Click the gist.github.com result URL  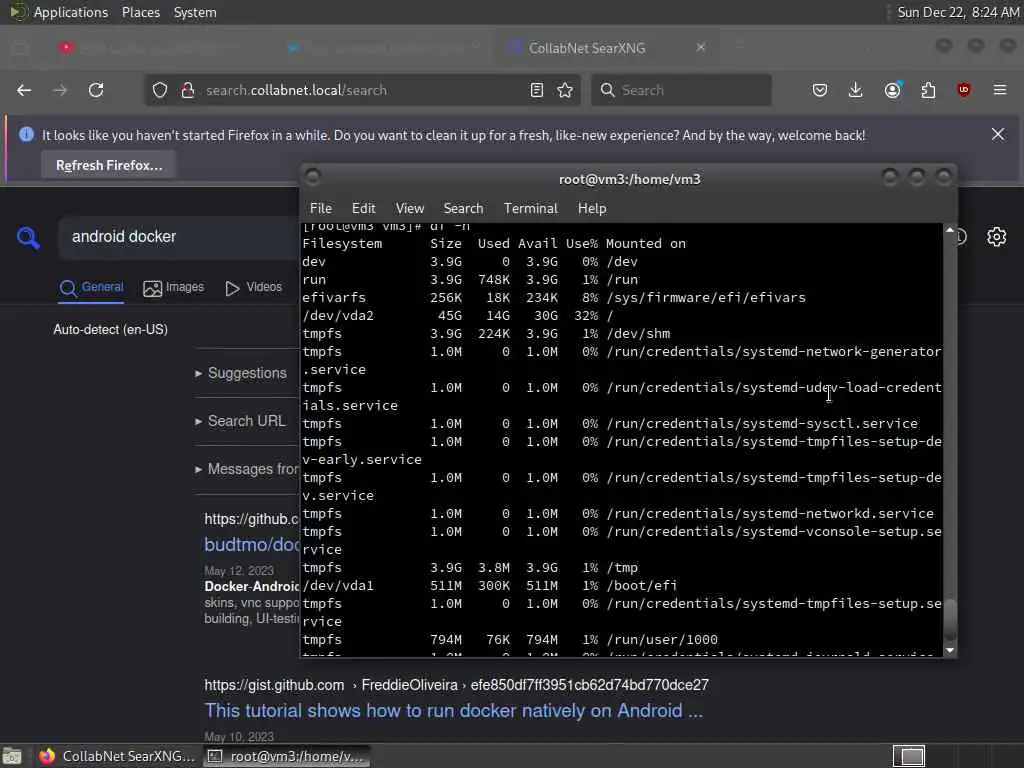(456, 685)
